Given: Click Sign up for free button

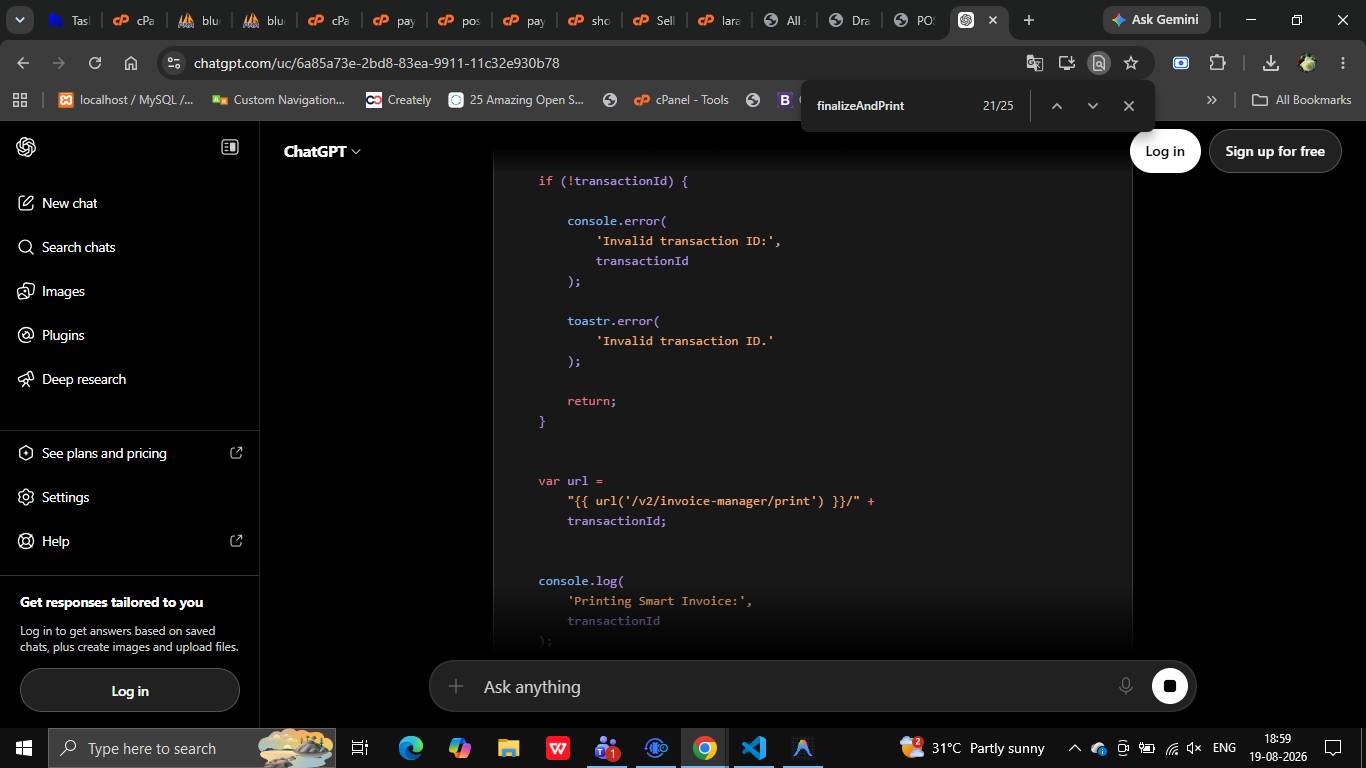Looking at the screenshot, I should tap(1275, 151).
